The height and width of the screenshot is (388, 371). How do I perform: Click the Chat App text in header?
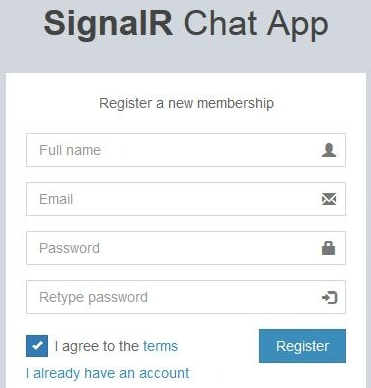pyautogui.click(x=256, y=24)
